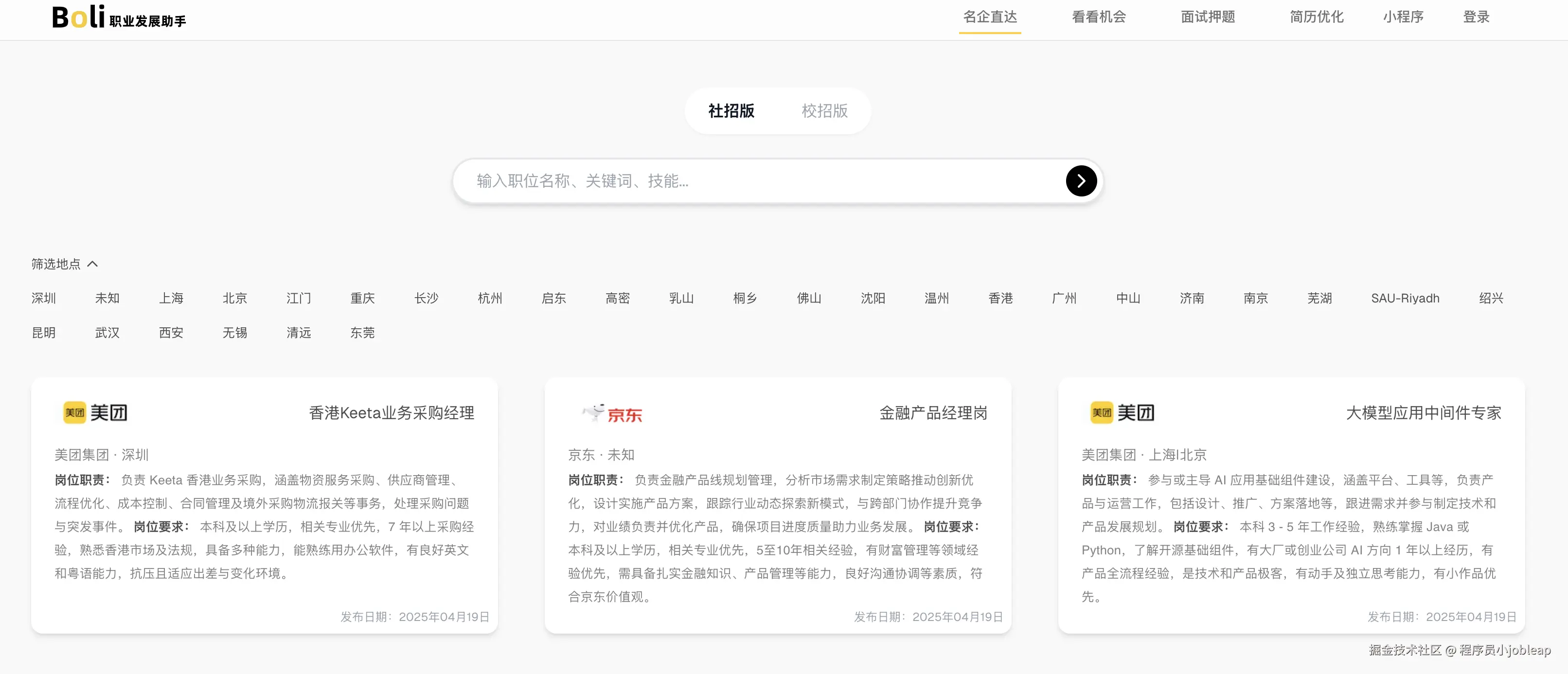This screenshot has width=1568, height=674.
Task: Click the 小程序 nav link
Action: [x=1403, y=17]
